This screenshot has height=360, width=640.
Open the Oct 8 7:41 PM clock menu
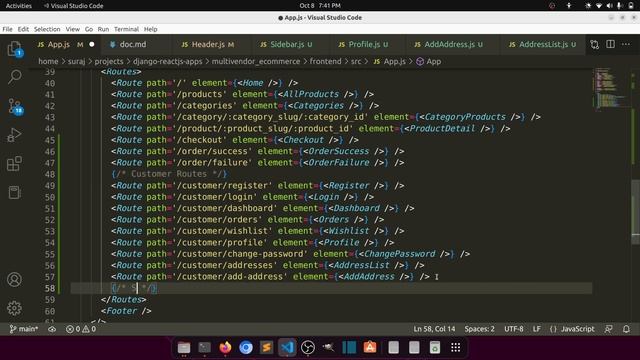coord(320,6)
